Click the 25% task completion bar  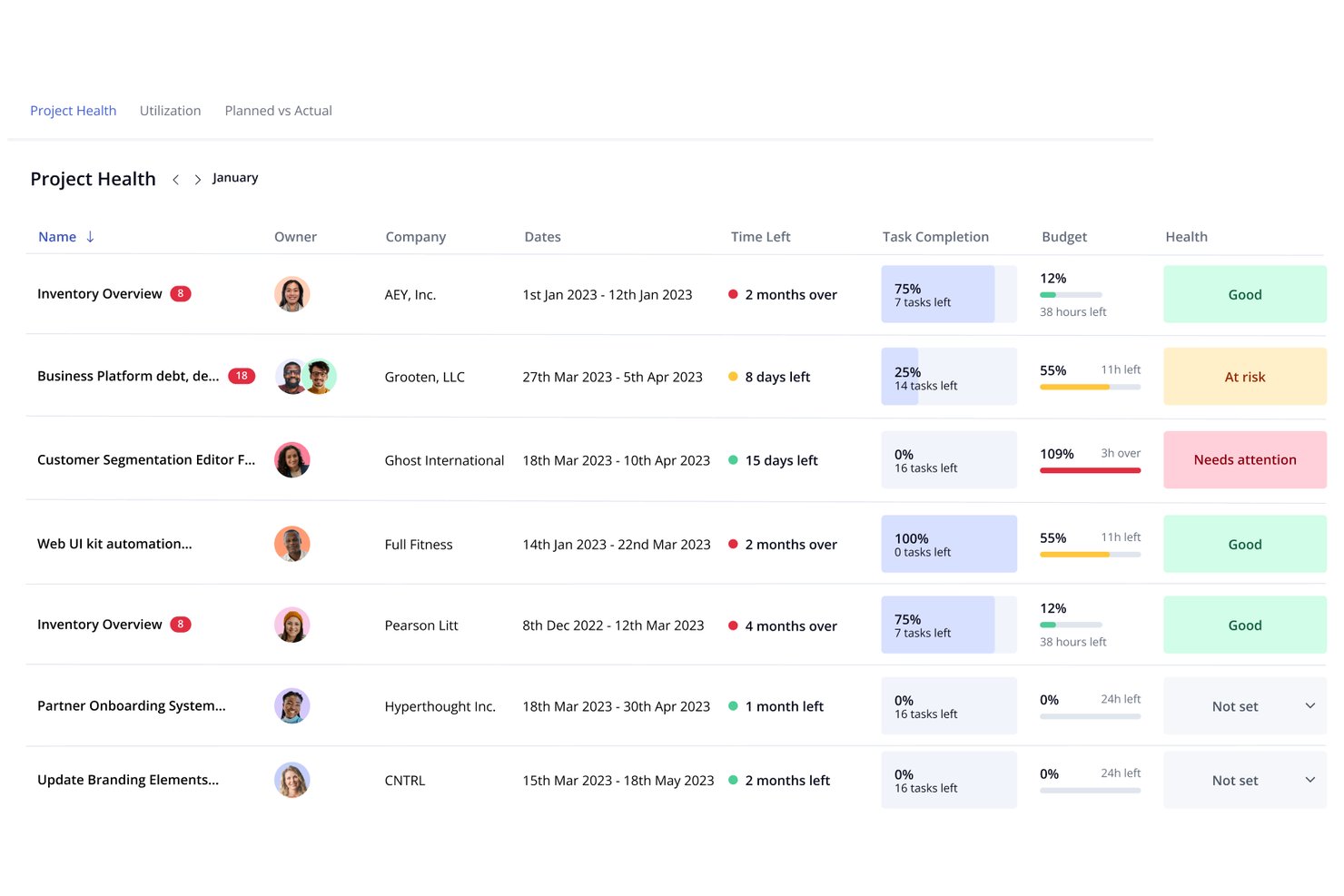pos(949,377)
